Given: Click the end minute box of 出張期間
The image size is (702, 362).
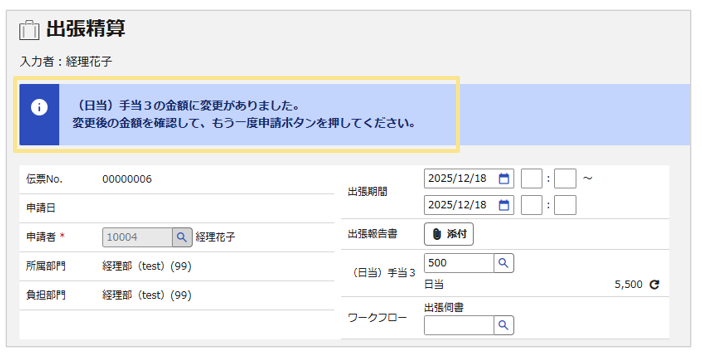Looking at the screenshot, I should (x=565, y=205).
